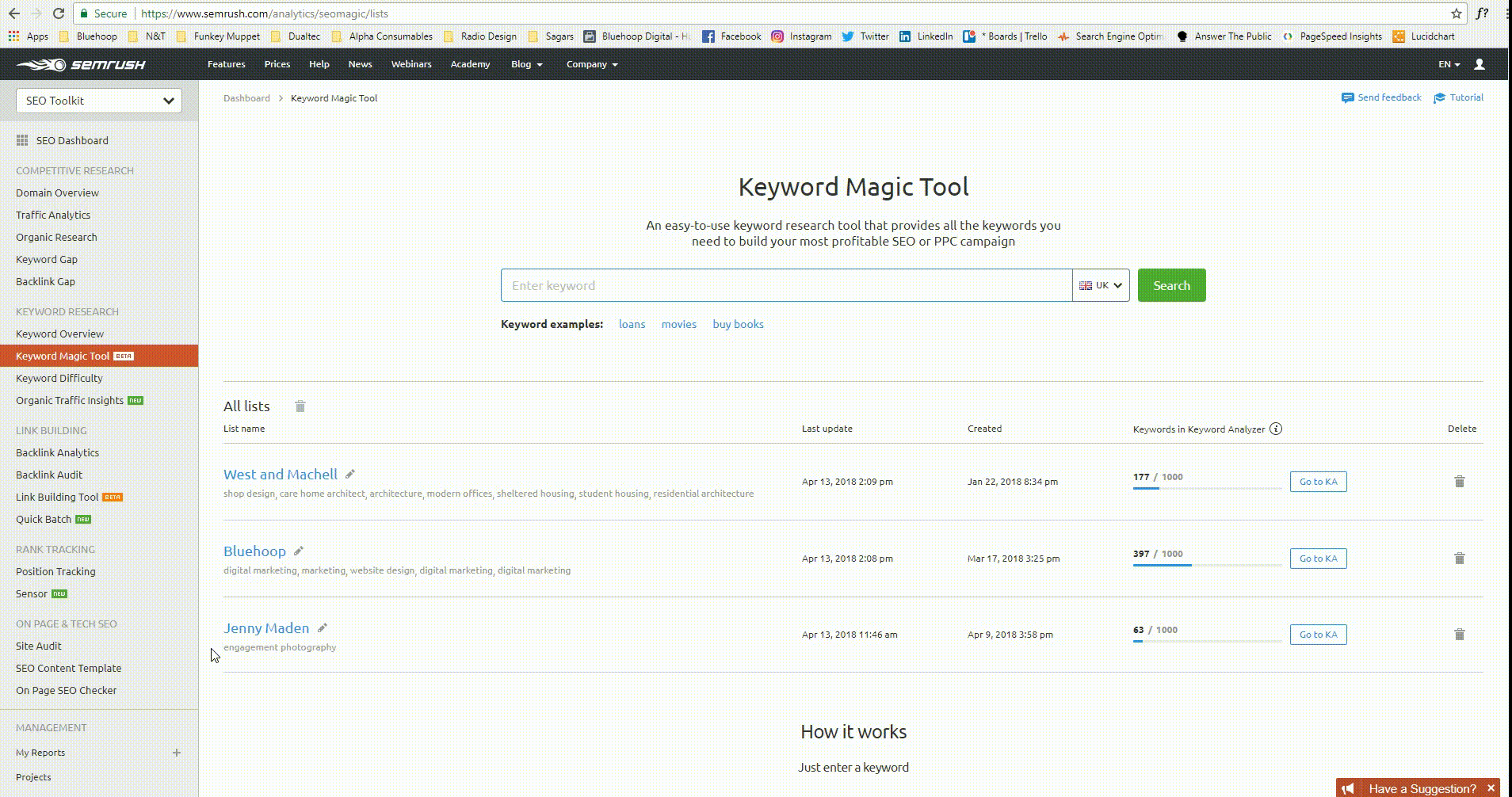The image size is (1512, 797).
Task: Open the EN language selector
Action: click(1449, 64)
